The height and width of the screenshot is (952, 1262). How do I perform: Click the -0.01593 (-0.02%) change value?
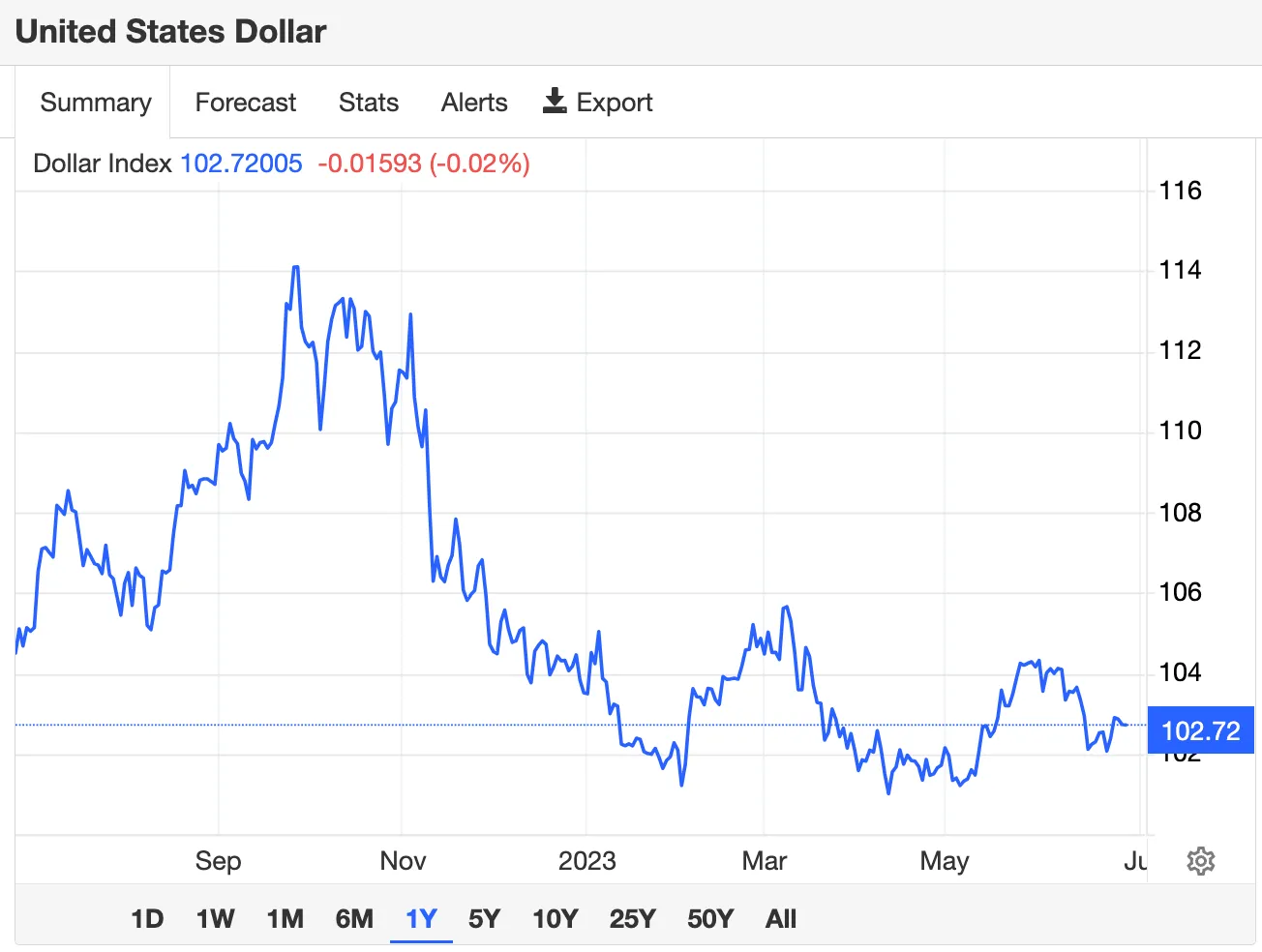coord(424,164)
